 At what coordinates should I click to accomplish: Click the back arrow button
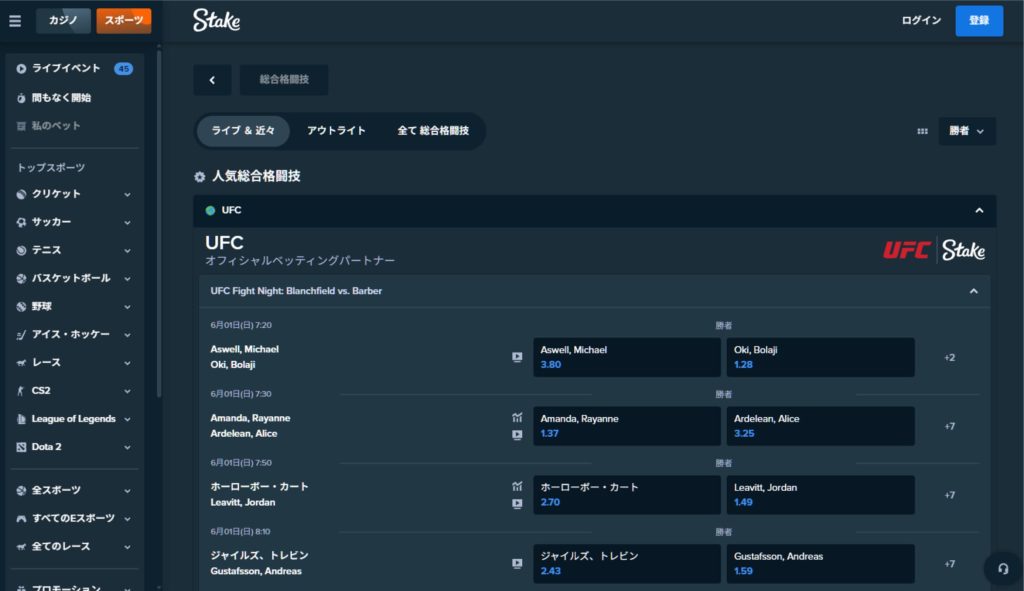212,80
